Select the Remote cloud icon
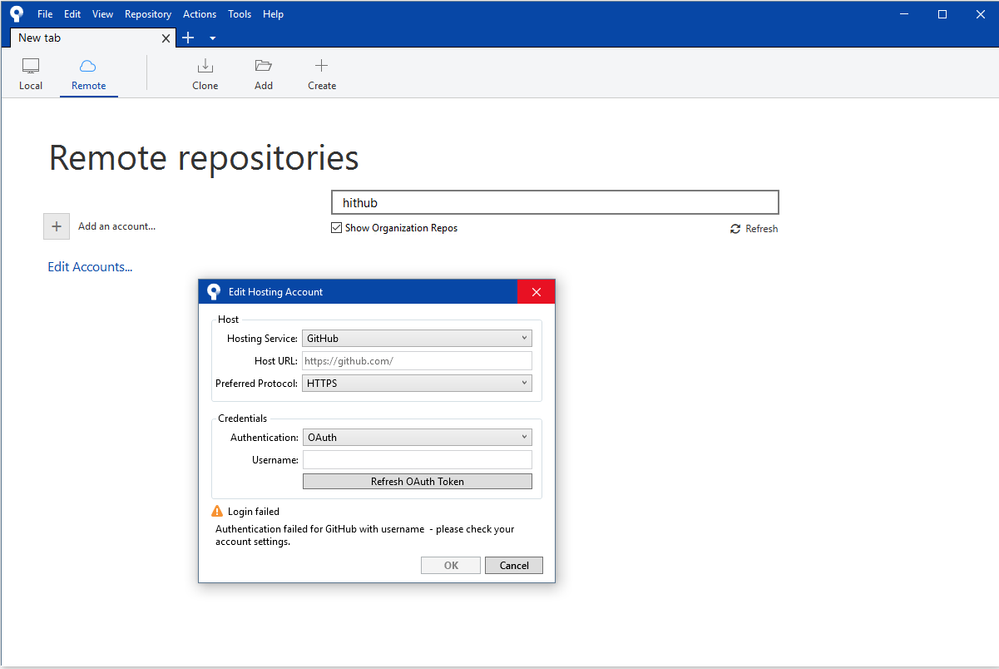The image size is (999, 669). pyautogui.click(x=88, y=67)
